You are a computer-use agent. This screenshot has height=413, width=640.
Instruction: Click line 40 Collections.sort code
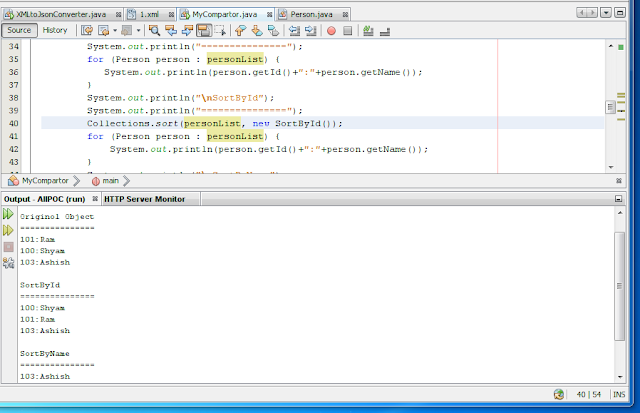pos(214,123)
